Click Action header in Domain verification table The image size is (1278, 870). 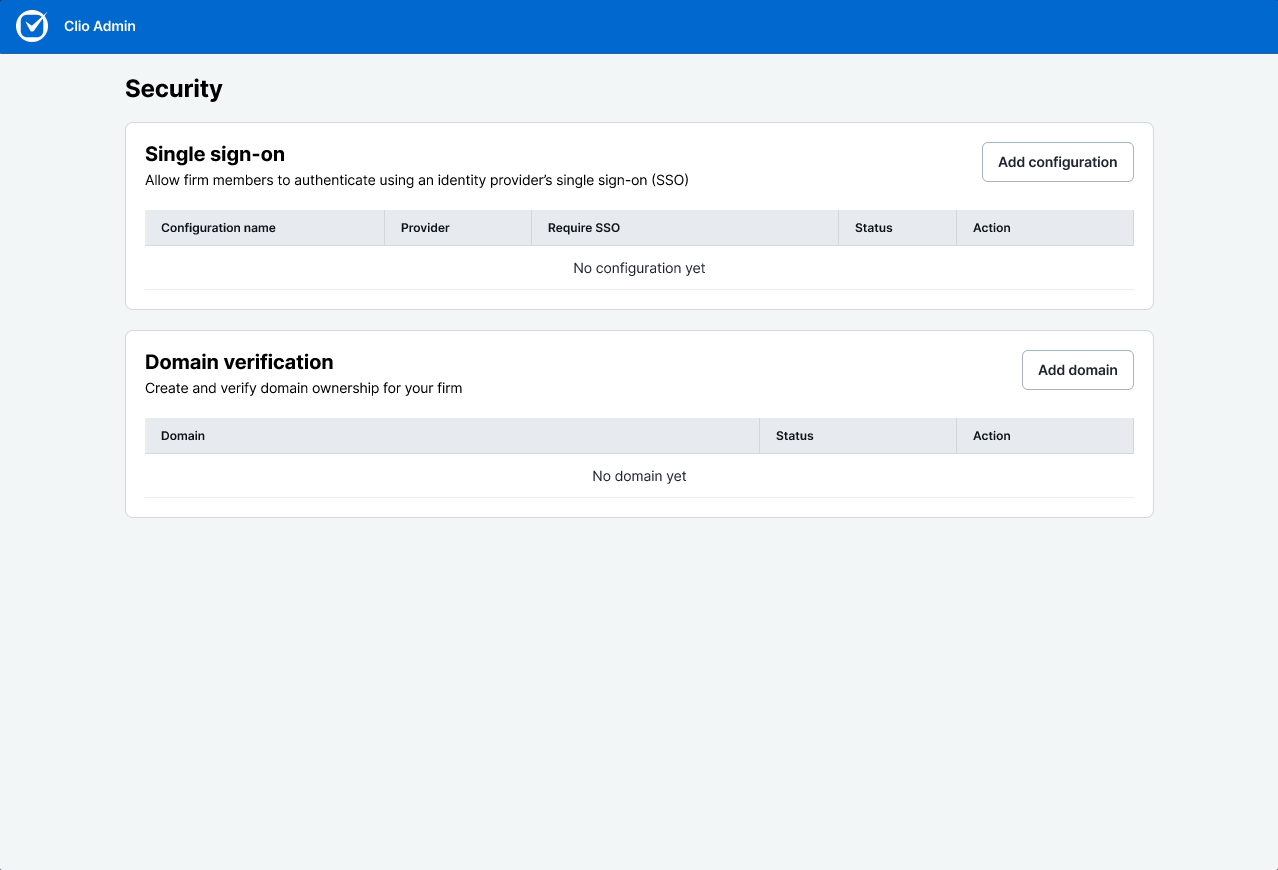(x=1045, y=436)
